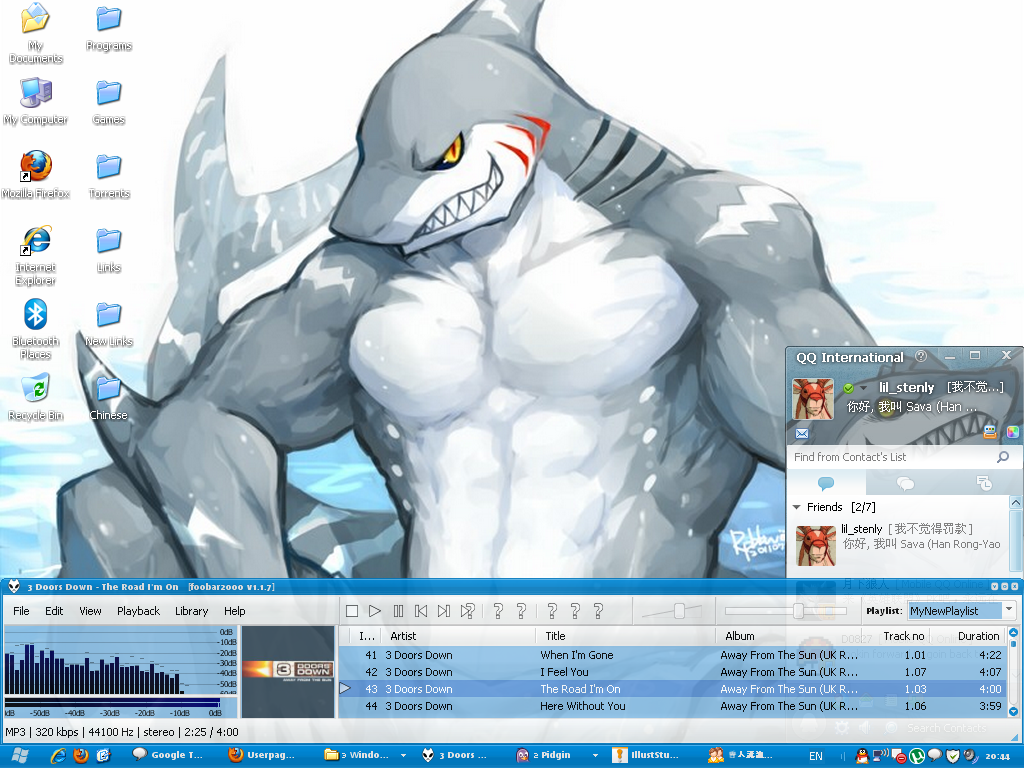Viewport: 1024px width, 768px height.
Task: Open the Recycle Bin on desktop
Action: click(36, 395)
